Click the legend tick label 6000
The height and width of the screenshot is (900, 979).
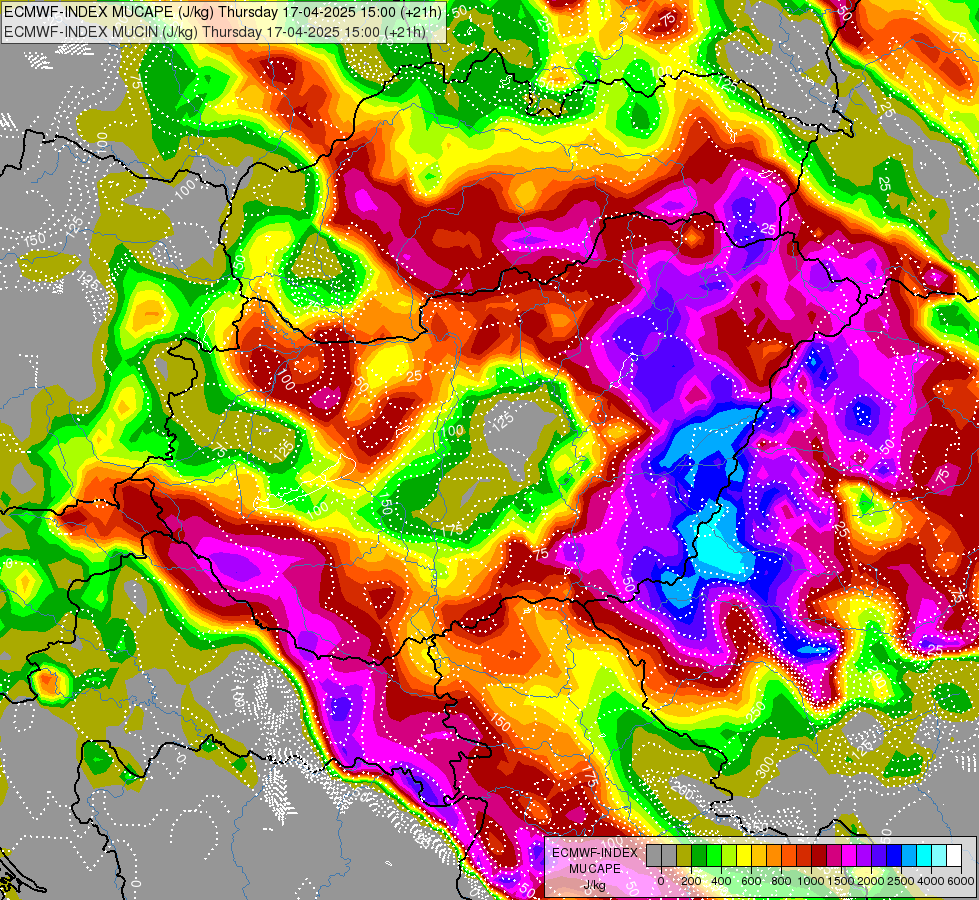(961, 881)
